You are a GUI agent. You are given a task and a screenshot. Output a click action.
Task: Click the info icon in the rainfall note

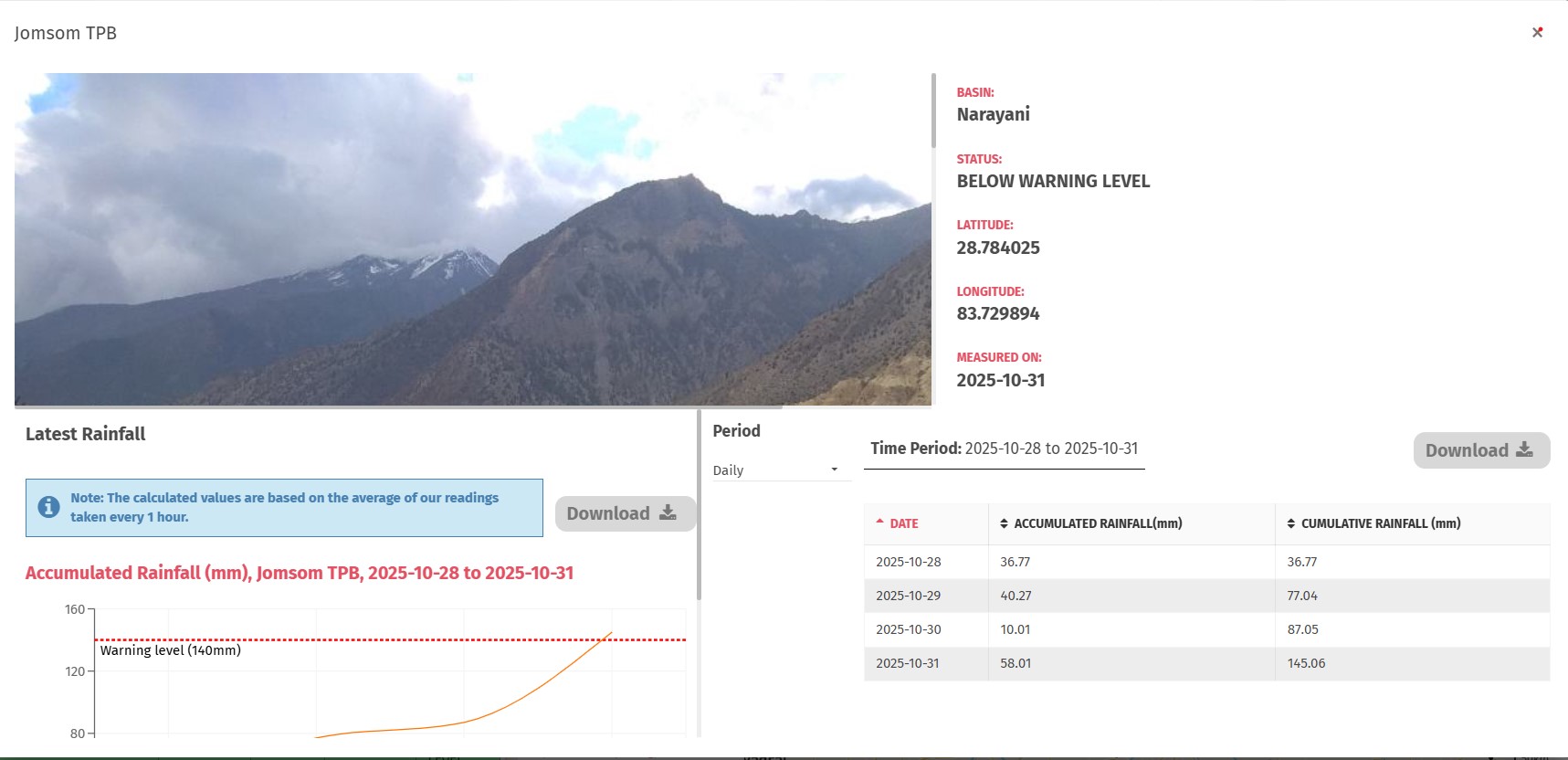(49, 507)
